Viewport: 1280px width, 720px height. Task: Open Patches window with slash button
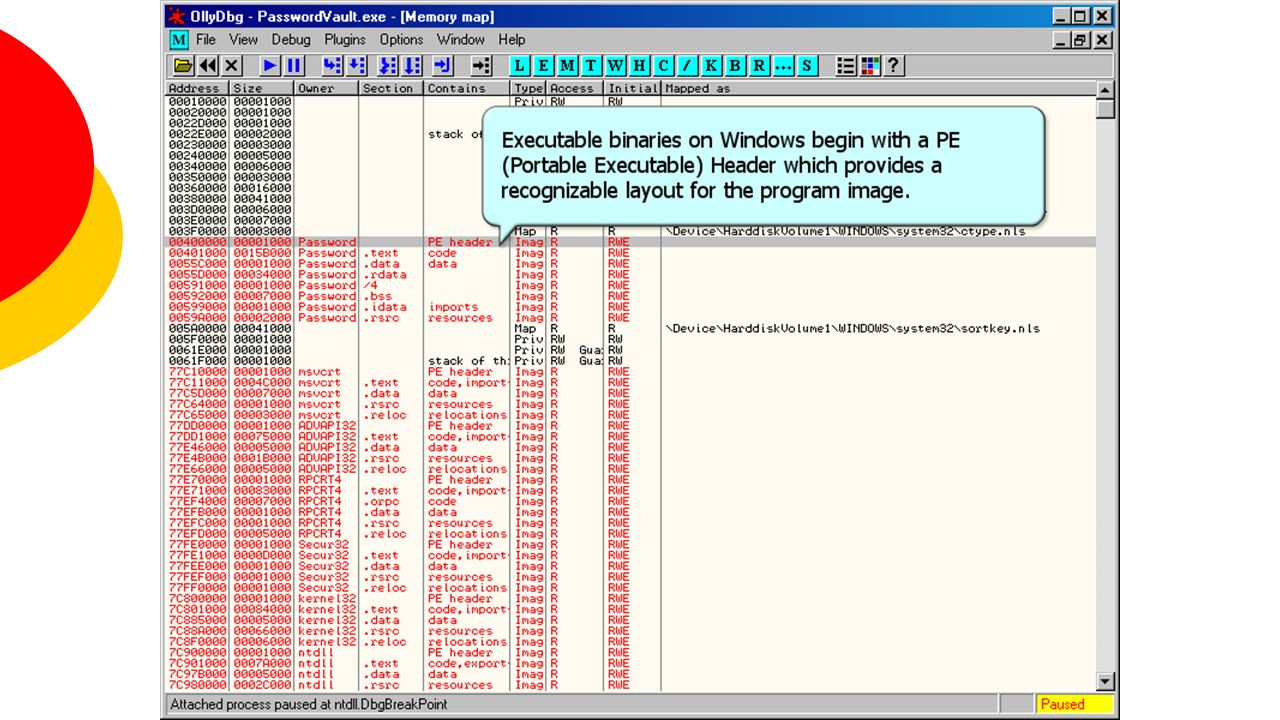tap(687, 66)
